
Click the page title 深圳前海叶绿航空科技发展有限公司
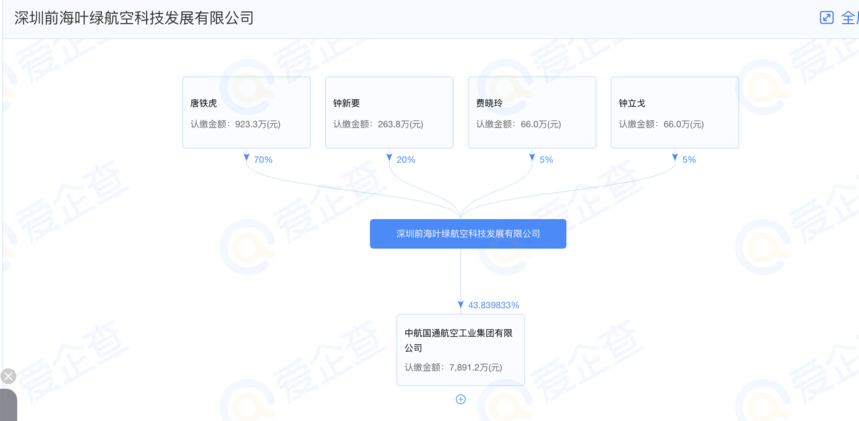tap(134, 18)
